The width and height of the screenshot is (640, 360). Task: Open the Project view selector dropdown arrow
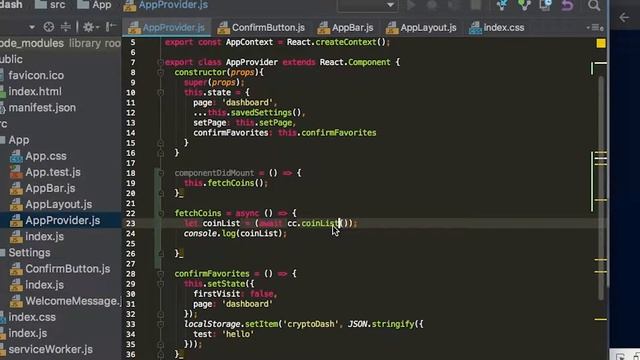pyautogui.click(x=32, y=27)
